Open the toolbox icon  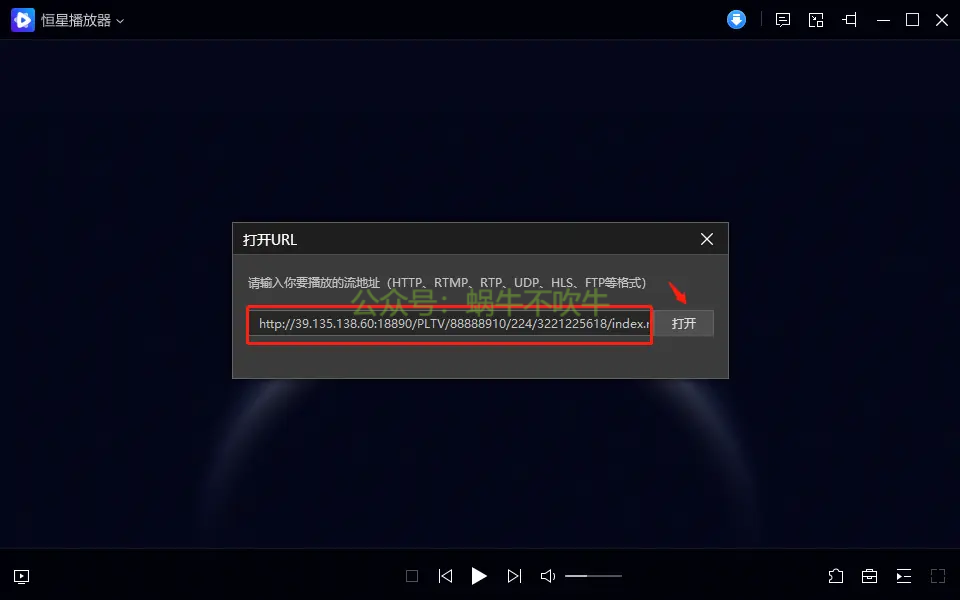pyautogui.click(x=869, y=576)
